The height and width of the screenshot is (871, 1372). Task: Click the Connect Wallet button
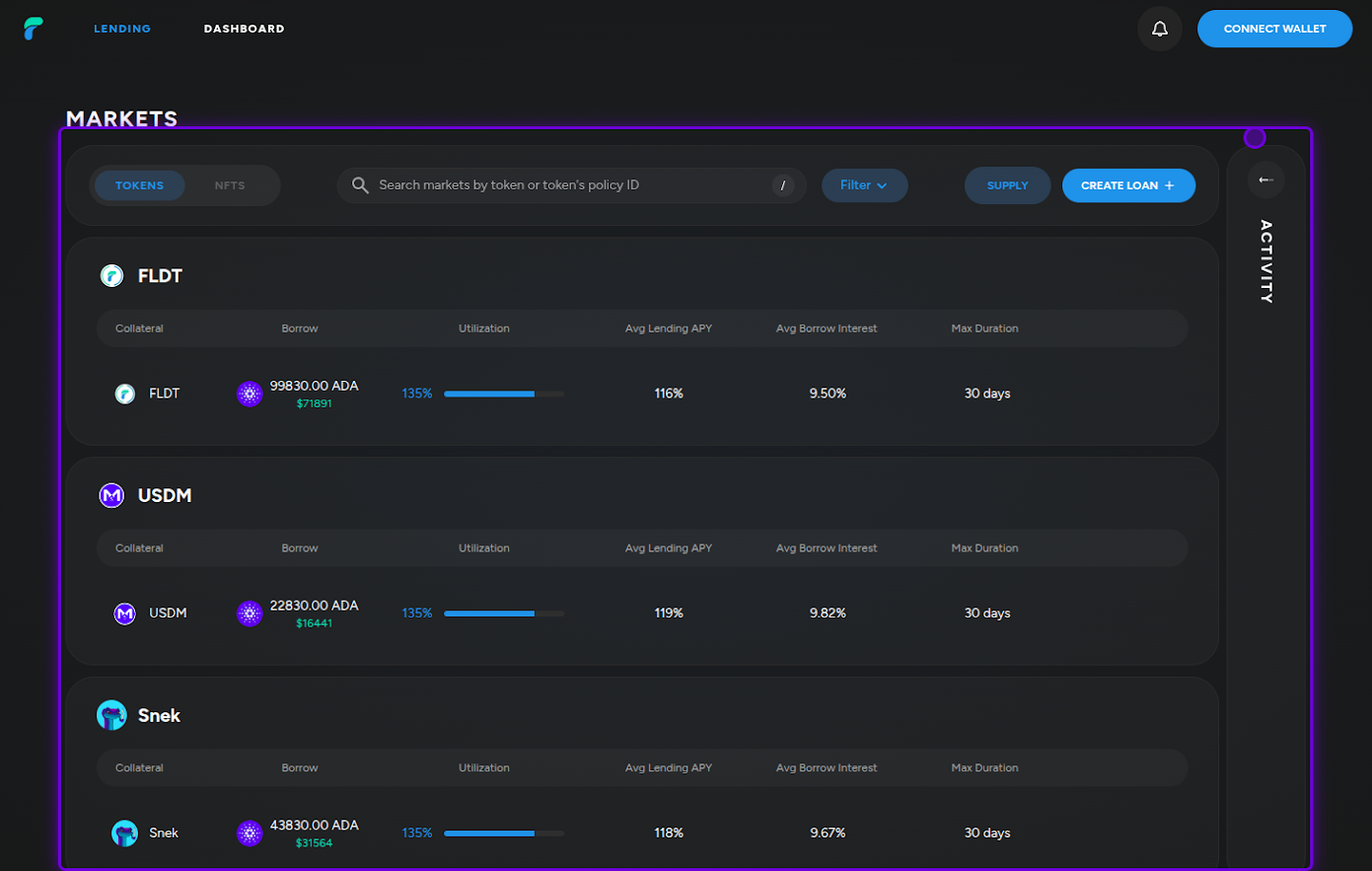click(1274, 29)
